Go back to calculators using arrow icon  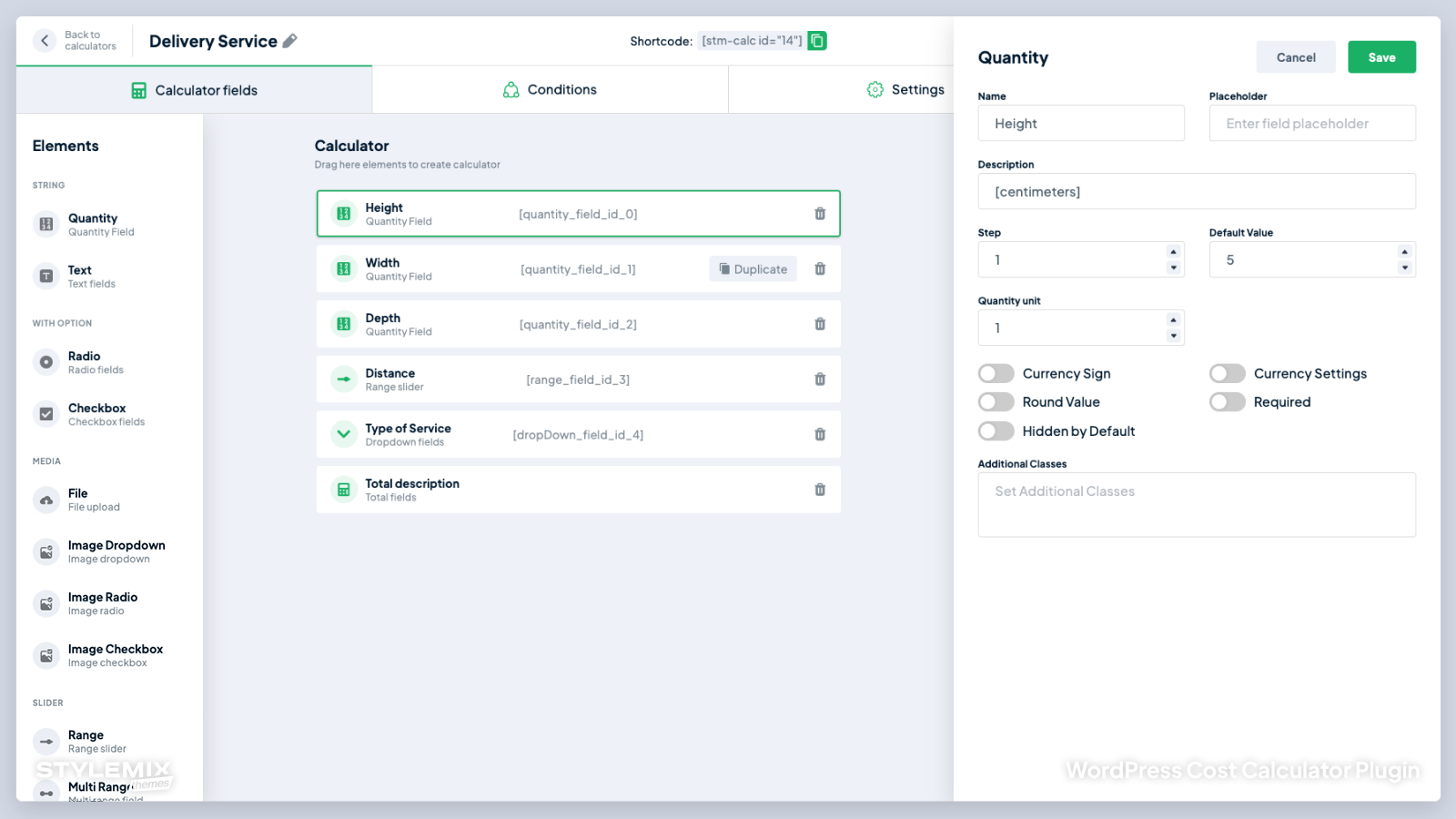pyautogui.click(x=45, y=41)
